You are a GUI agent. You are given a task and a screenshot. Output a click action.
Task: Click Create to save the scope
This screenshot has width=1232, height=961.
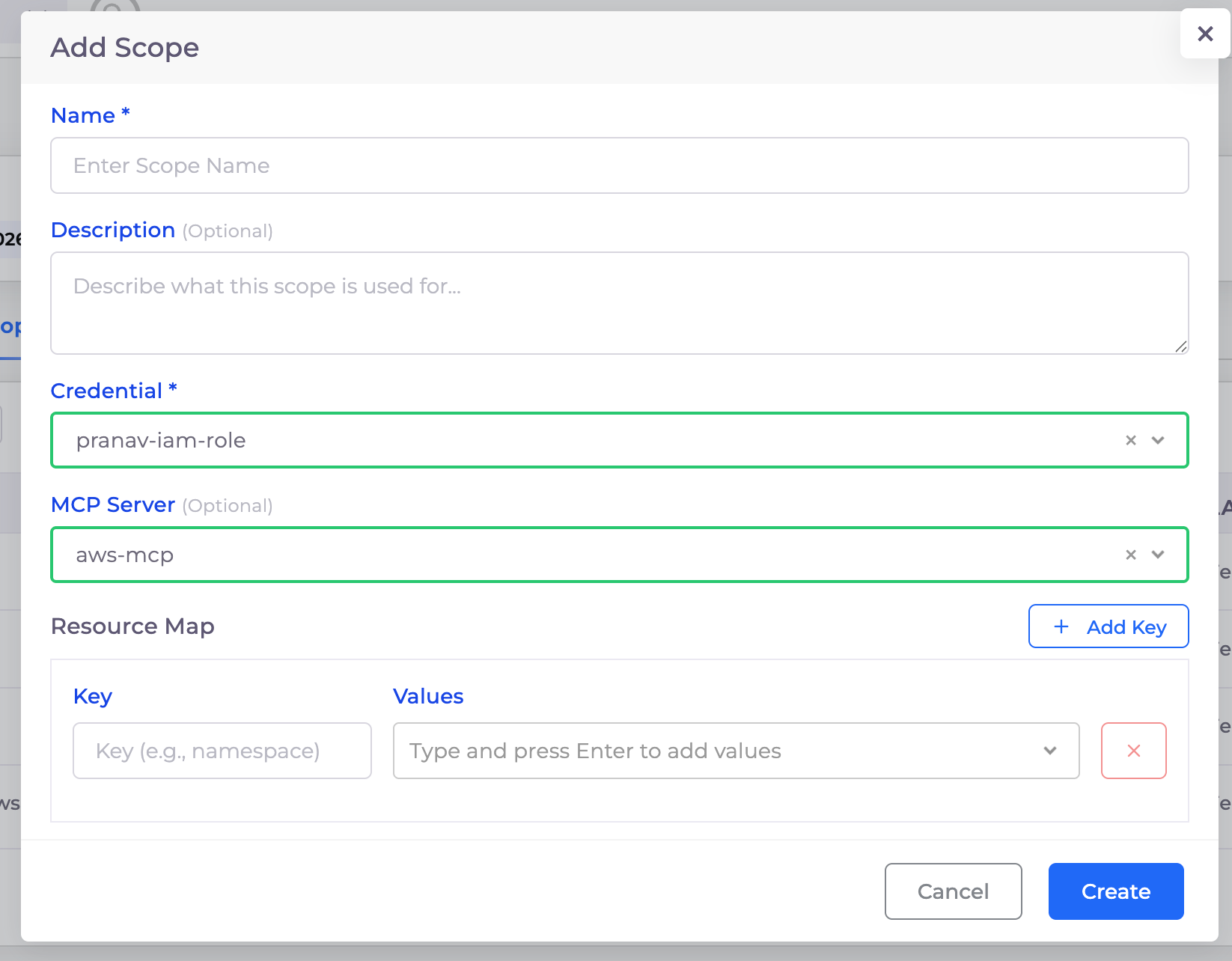click(x=1115, y=891)
